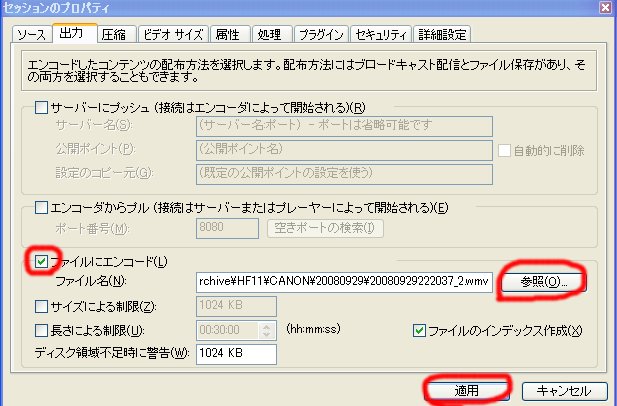Image resolution: width=617 pixels, height=406 pixels.
Task: Toggle サイズによる制限 checkbox
Action: 41,306
